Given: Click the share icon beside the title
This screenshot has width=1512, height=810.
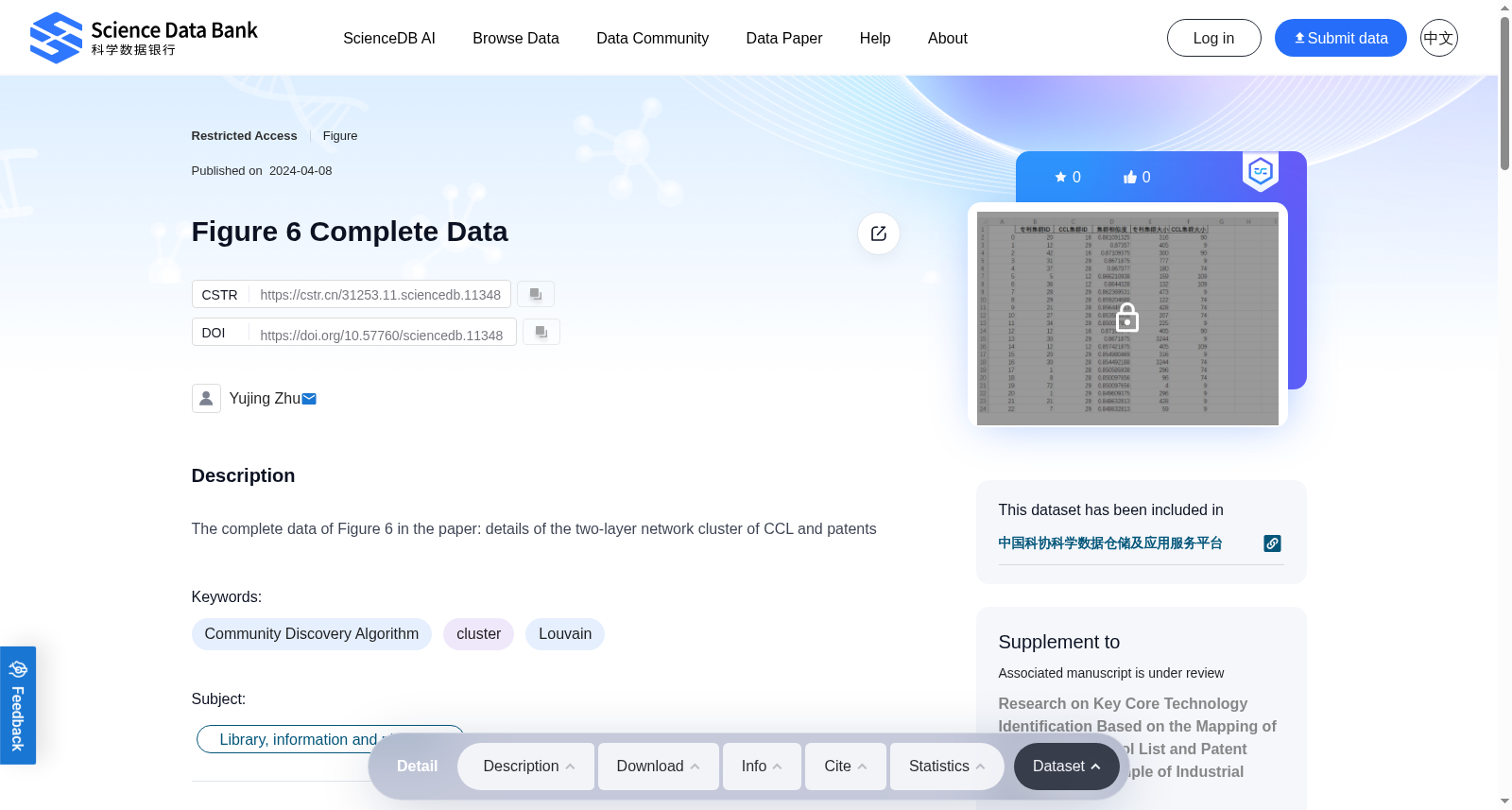Looking at the screenshot, I should coord(879,233).
